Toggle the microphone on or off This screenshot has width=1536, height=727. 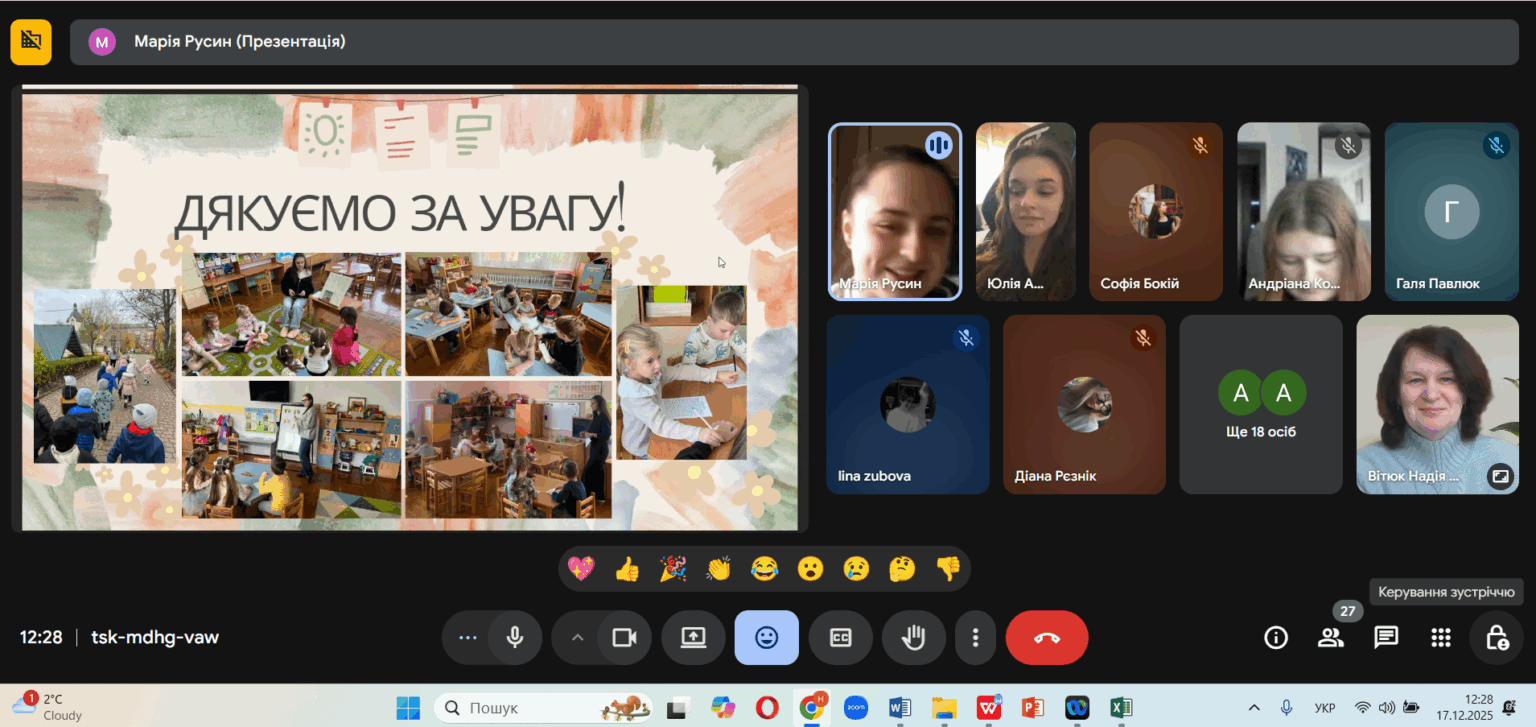pyautogui.click(x=515, y=638)
